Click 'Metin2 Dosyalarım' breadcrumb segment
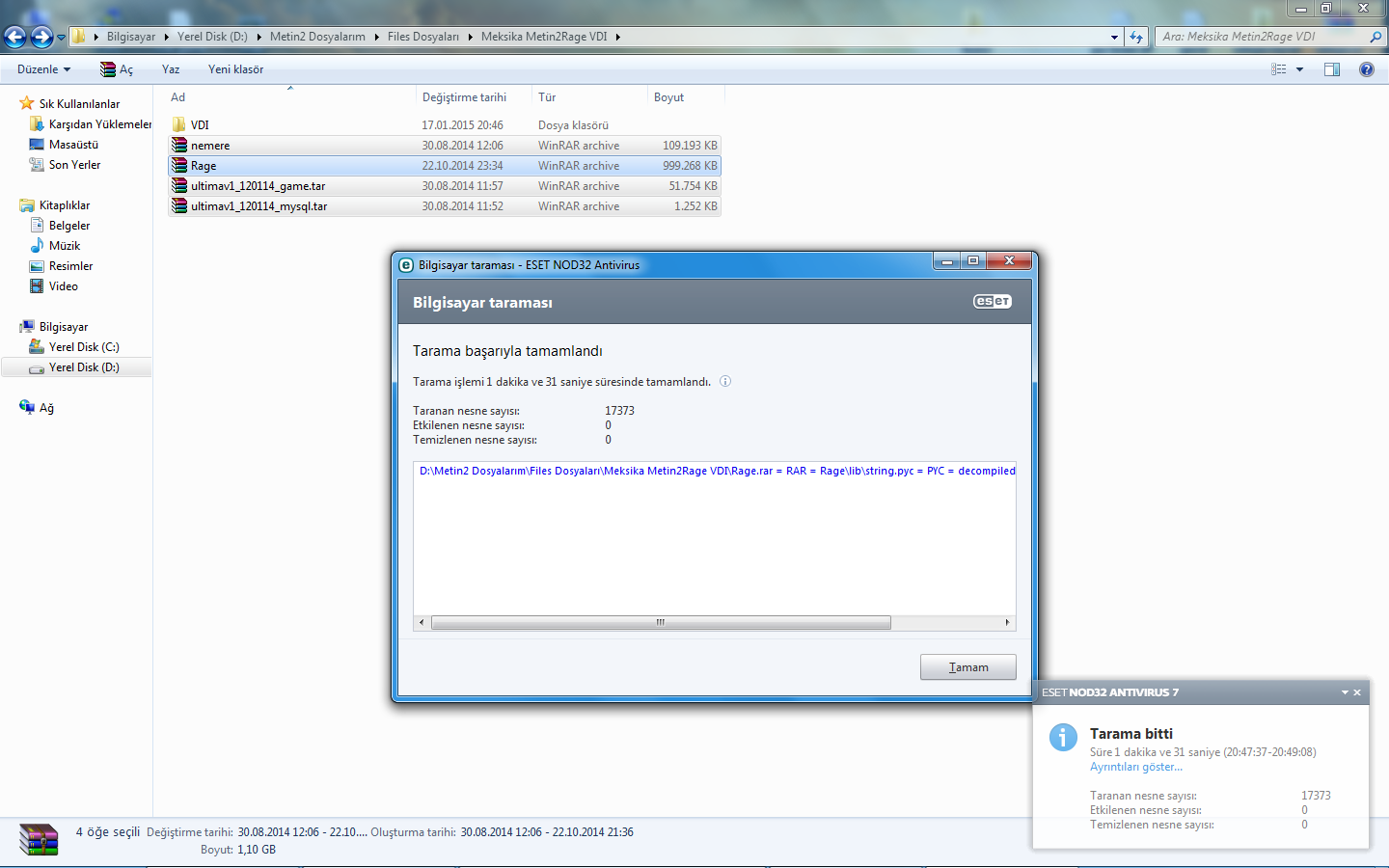 (317, 37)
